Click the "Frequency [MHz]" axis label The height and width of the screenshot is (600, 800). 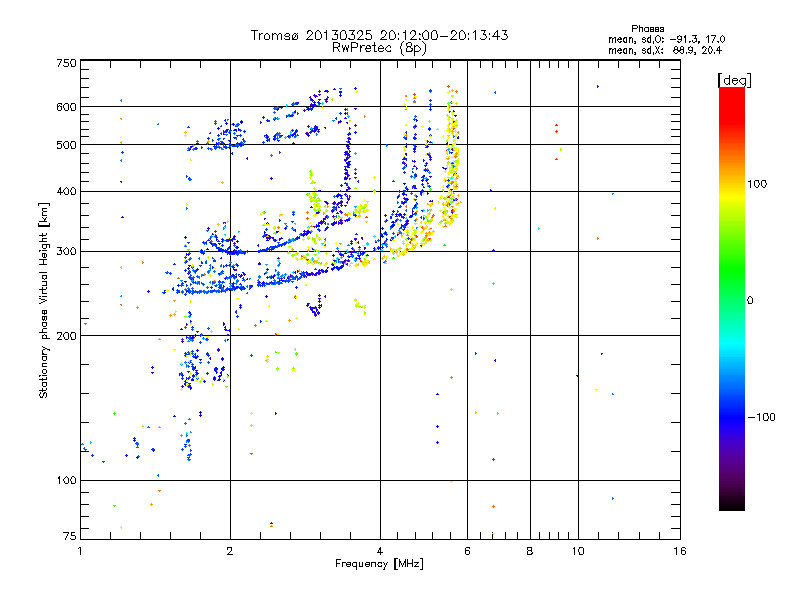pyautogui.click(x=379, y=564)
